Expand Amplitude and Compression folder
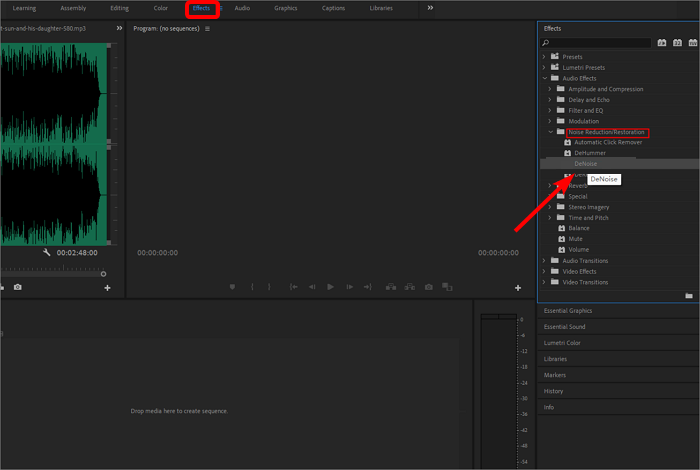This screenshot has width=700, height=470. (550, 89)
